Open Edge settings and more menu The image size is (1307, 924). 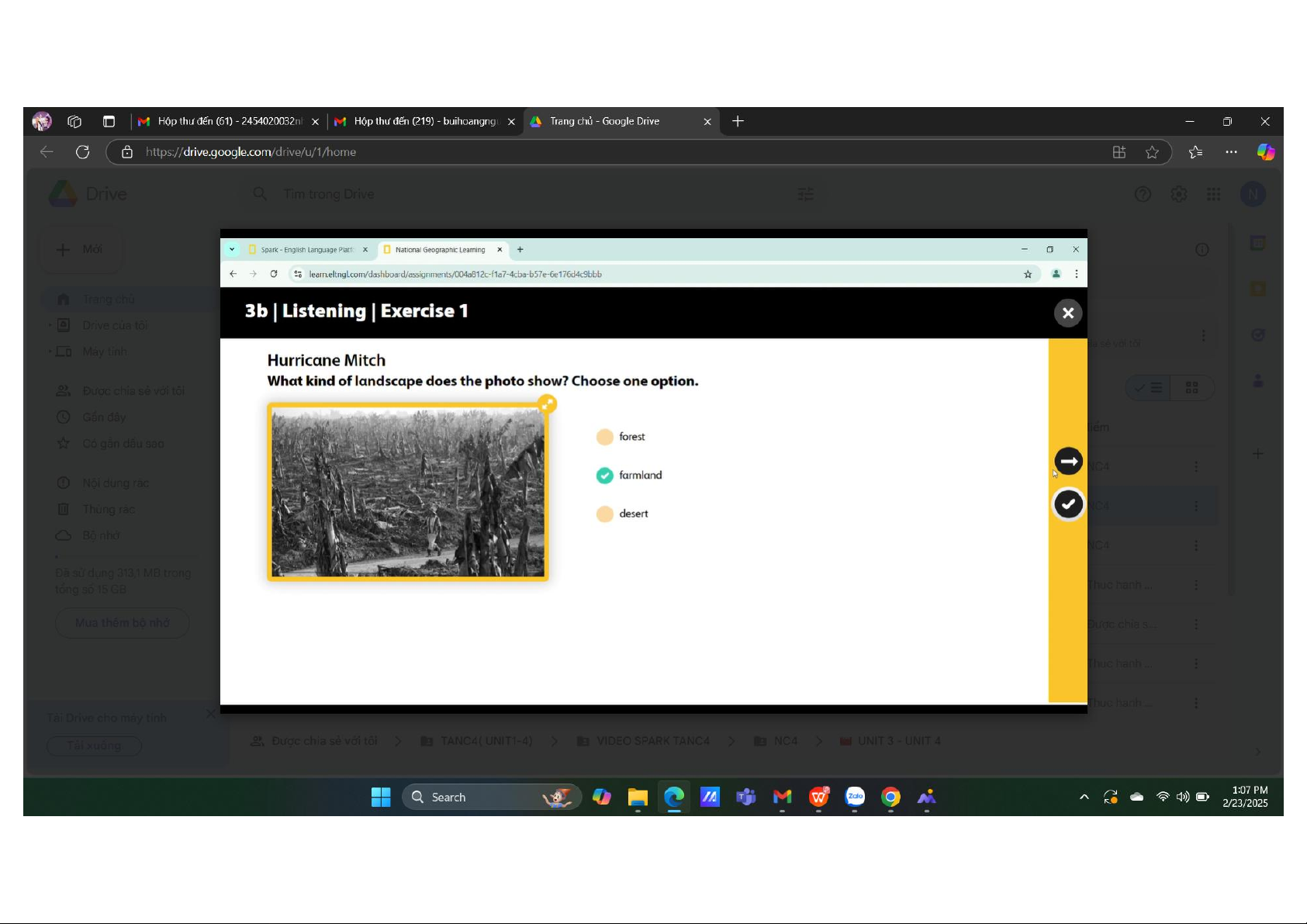1232,152
